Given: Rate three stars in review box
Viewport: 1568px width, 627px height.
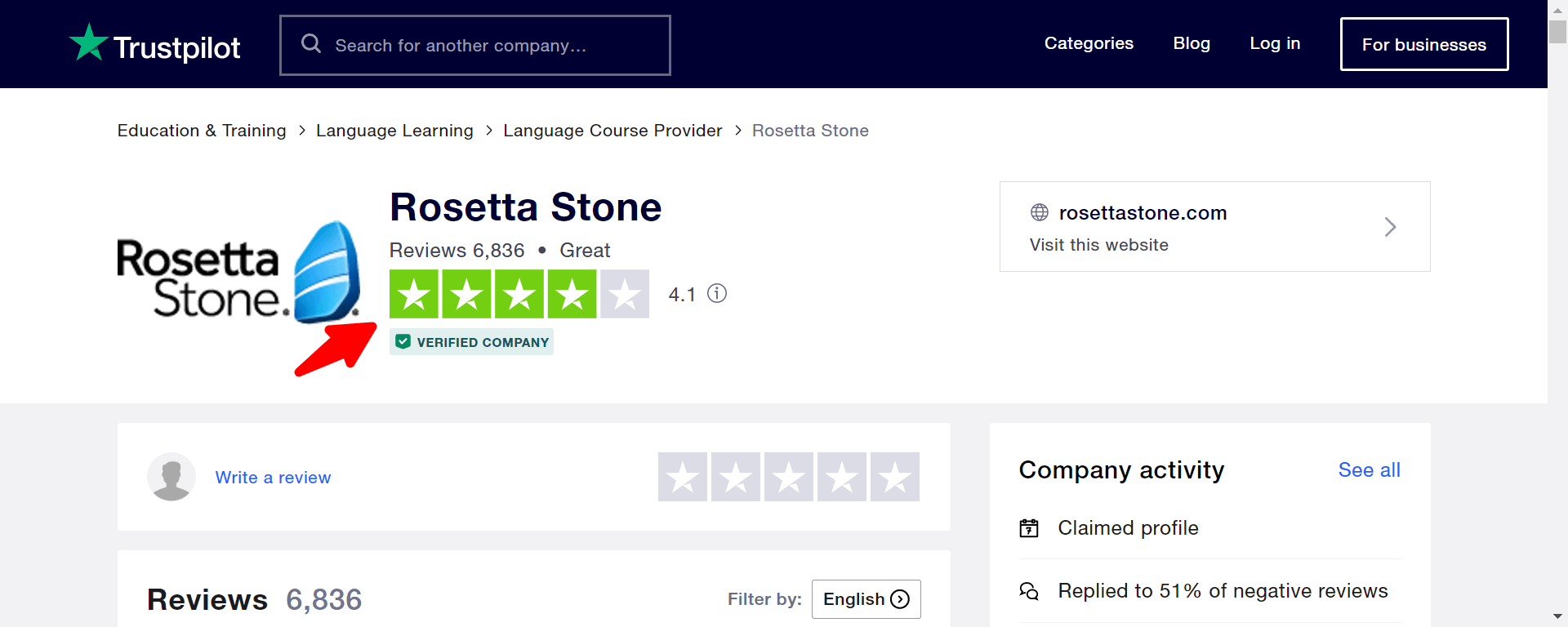Looking at the screenshot, I should pyautogui.click(x=789, y=477).
